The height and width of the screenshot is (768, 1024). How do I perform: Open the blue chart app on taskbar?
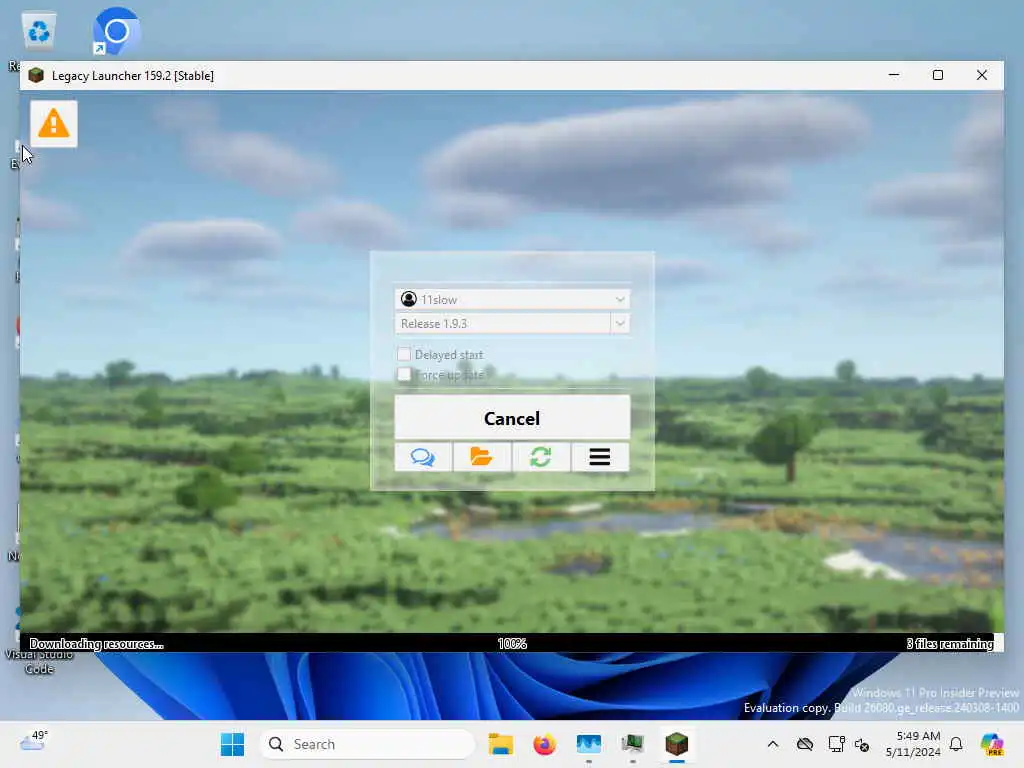(588, 744)
